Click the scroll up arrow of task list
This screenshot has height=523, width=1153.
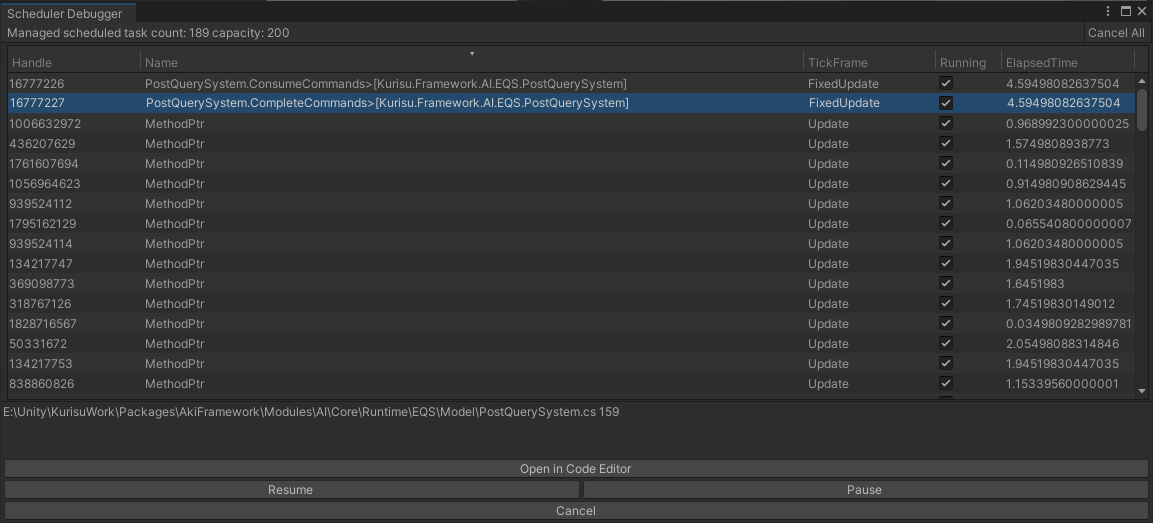pos(1142,81)
